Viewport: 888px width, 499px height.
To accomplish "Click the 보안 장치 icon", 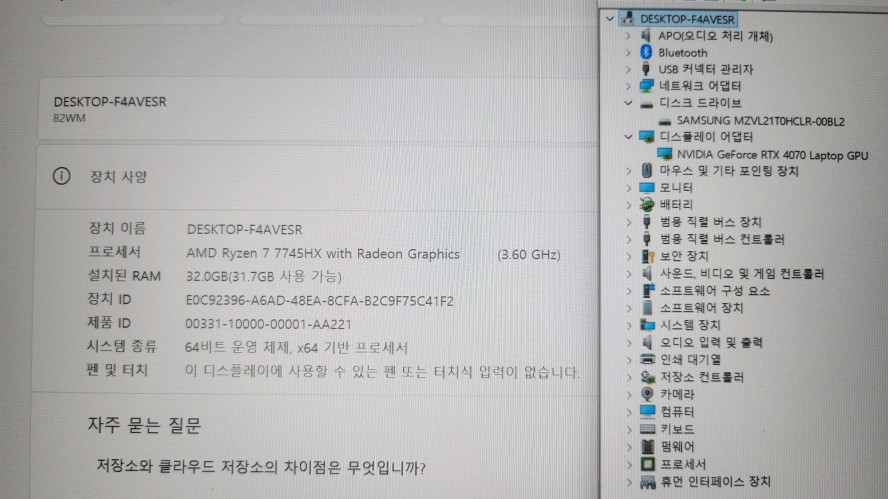I will 648,256.
